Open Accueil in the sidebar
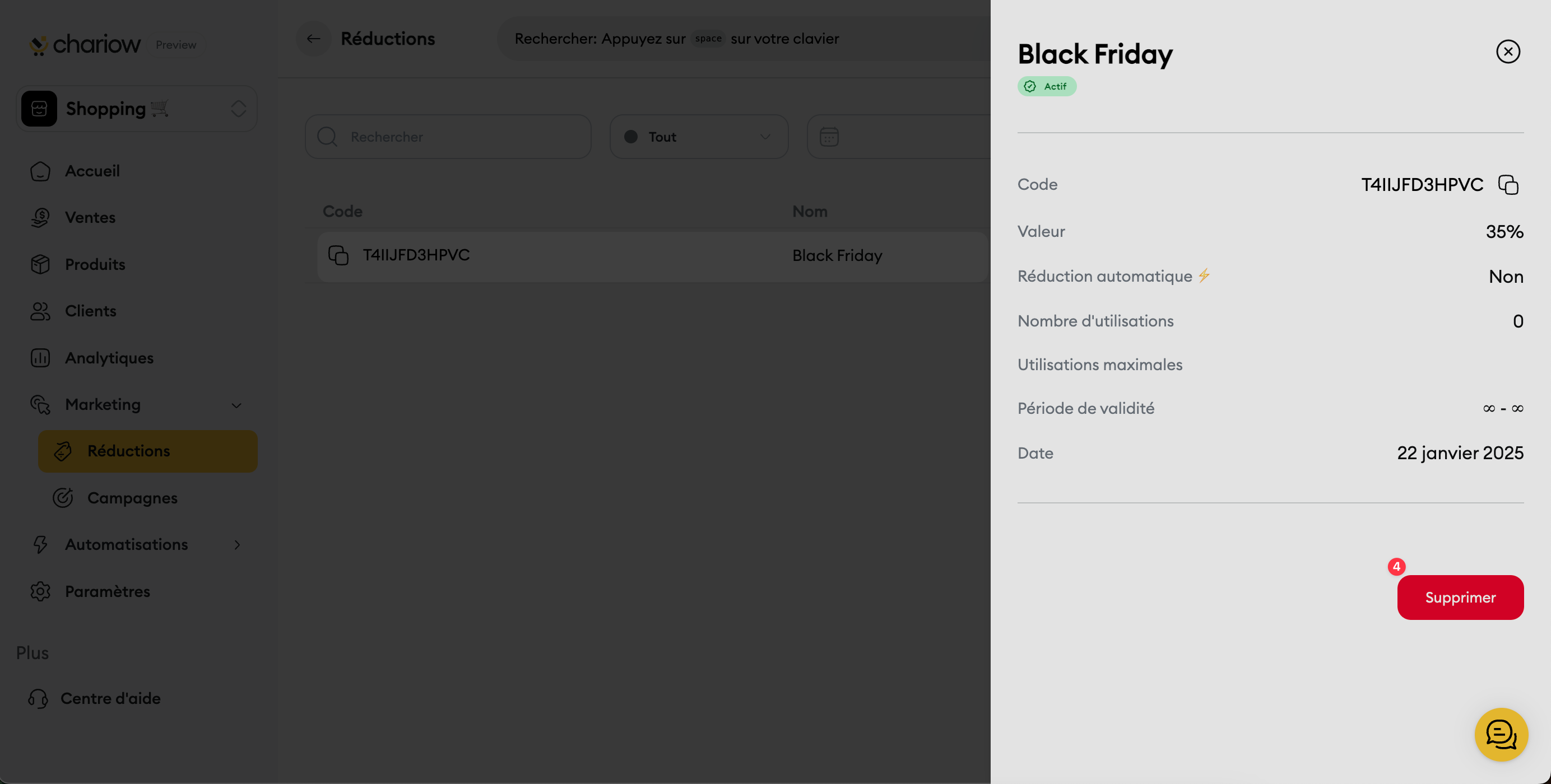Screen dimensions: 1551x784 pyautogui.click(x=92, y=171)
